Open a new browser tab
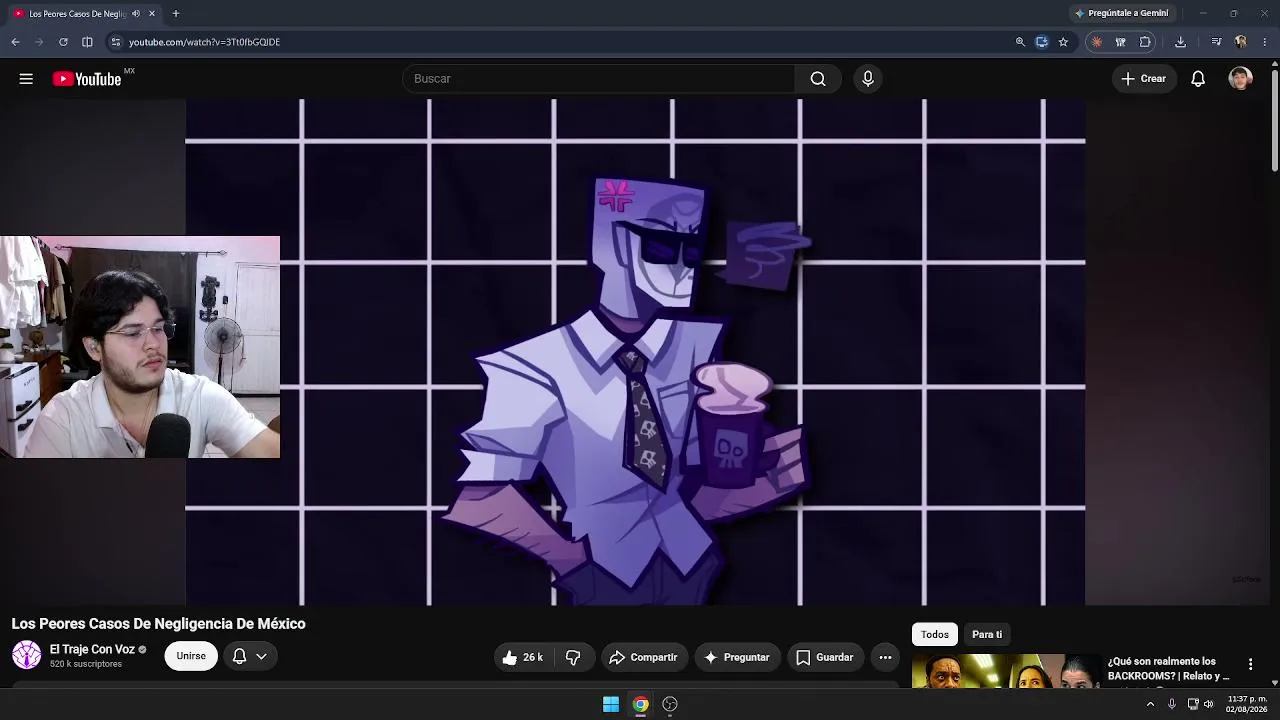The height and width of the screenshot is (720, 1280). coord(176,14)
